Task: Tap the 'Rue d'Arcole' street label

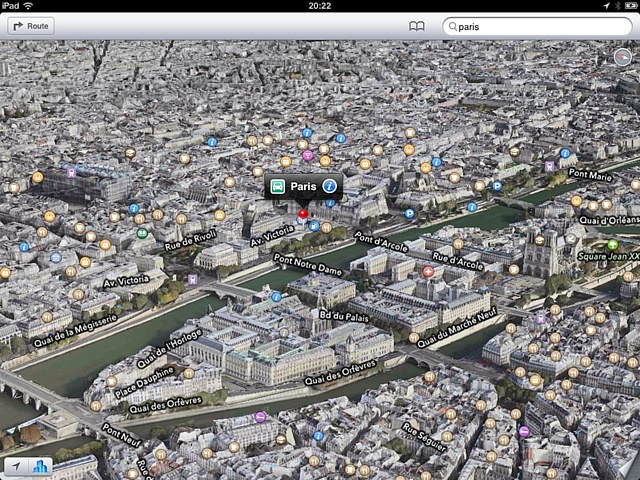Action: click(458, 261)
